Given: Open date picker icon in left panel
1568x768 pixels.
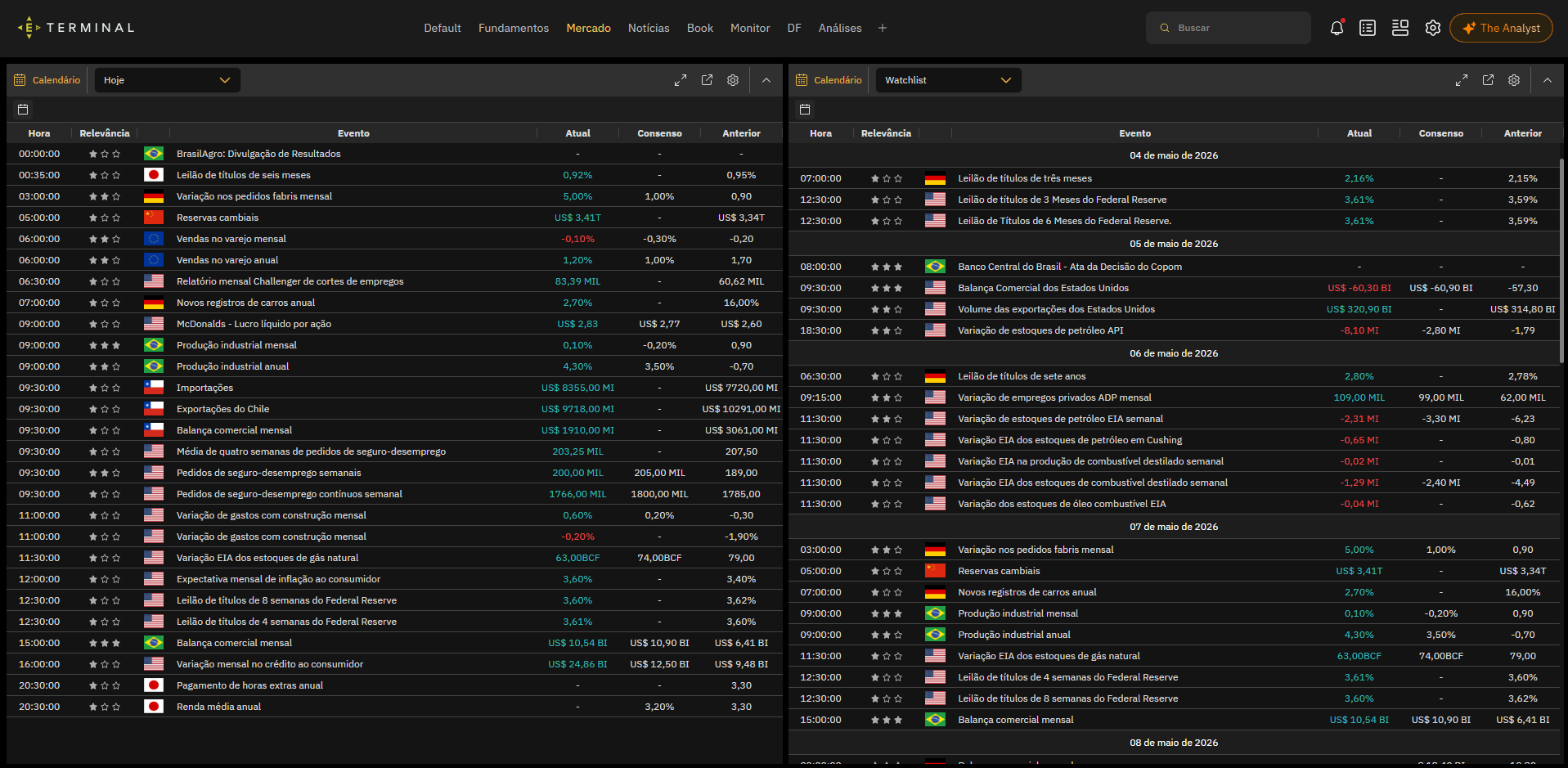Looking at the screenshot, I should click(23, 110).
